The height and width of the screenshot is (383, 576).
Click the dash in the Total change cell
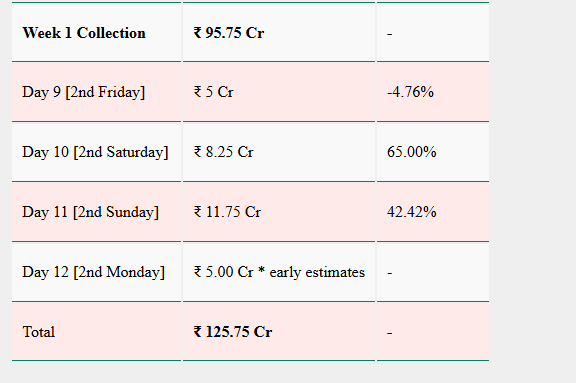click(389, 333)
